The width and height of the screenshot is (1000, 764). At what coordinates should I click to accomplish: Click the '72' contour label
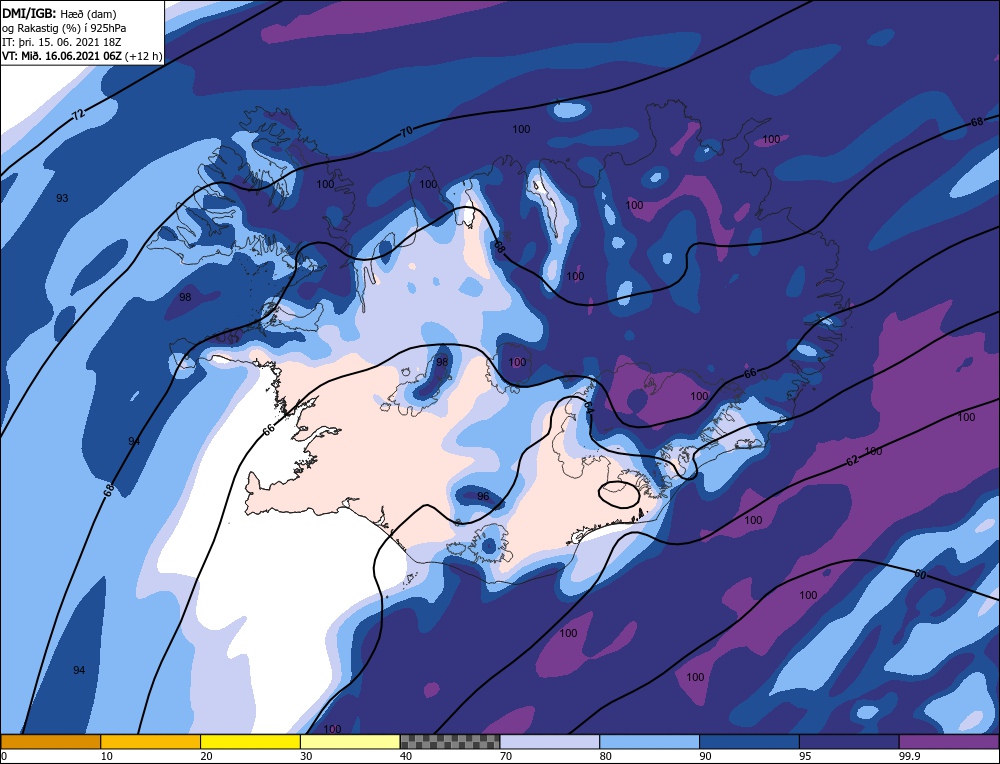coord(78,115)
